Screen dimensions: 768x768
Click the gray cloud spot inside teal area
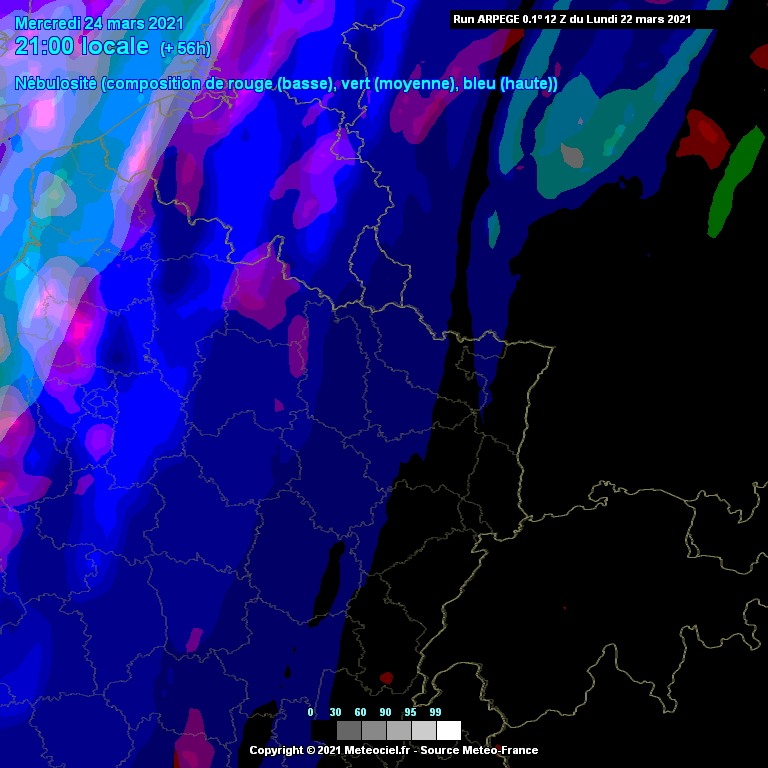pyautogui.click(x=572, y=155)
